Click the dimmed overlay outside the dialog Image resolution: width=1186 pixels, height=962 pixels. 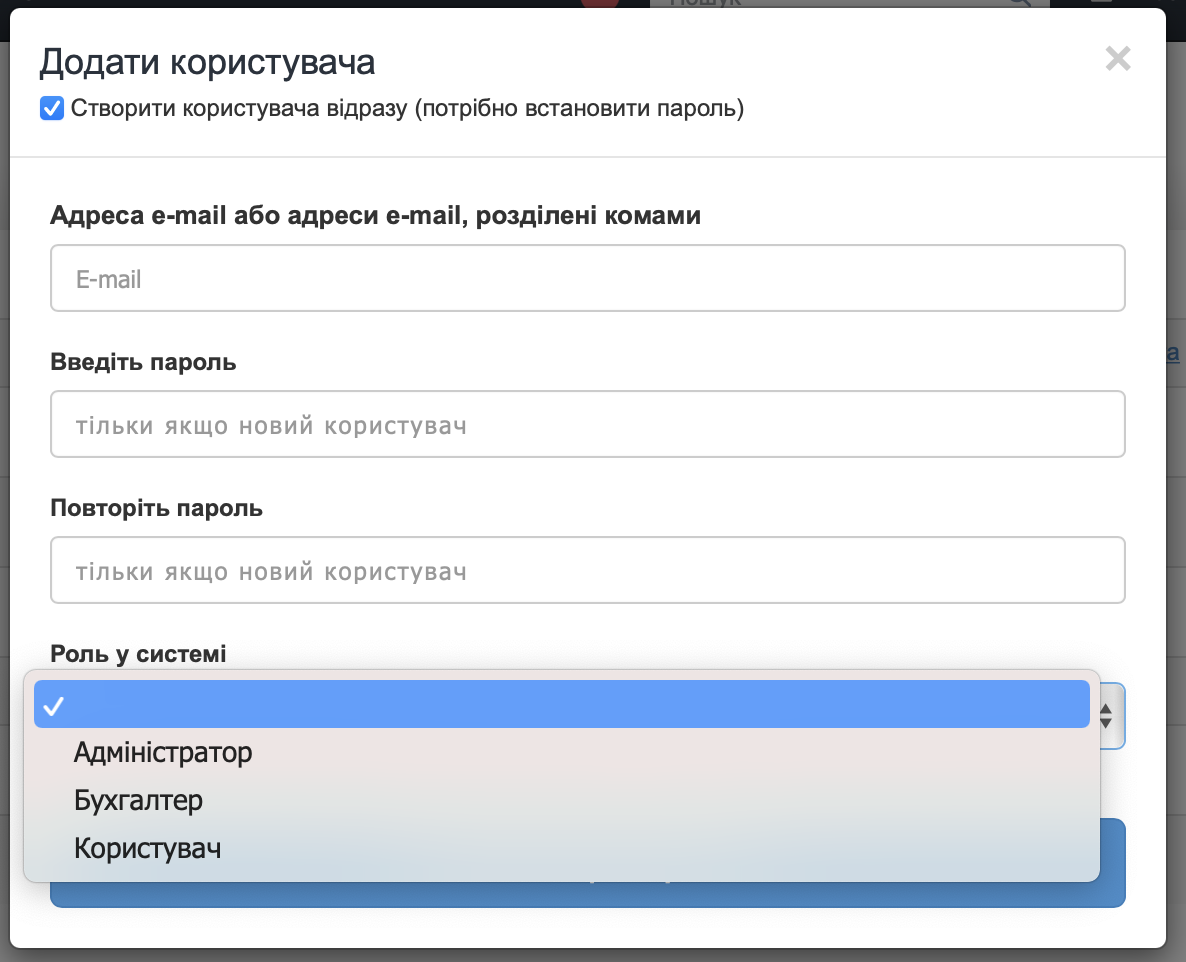(1178, 500)
